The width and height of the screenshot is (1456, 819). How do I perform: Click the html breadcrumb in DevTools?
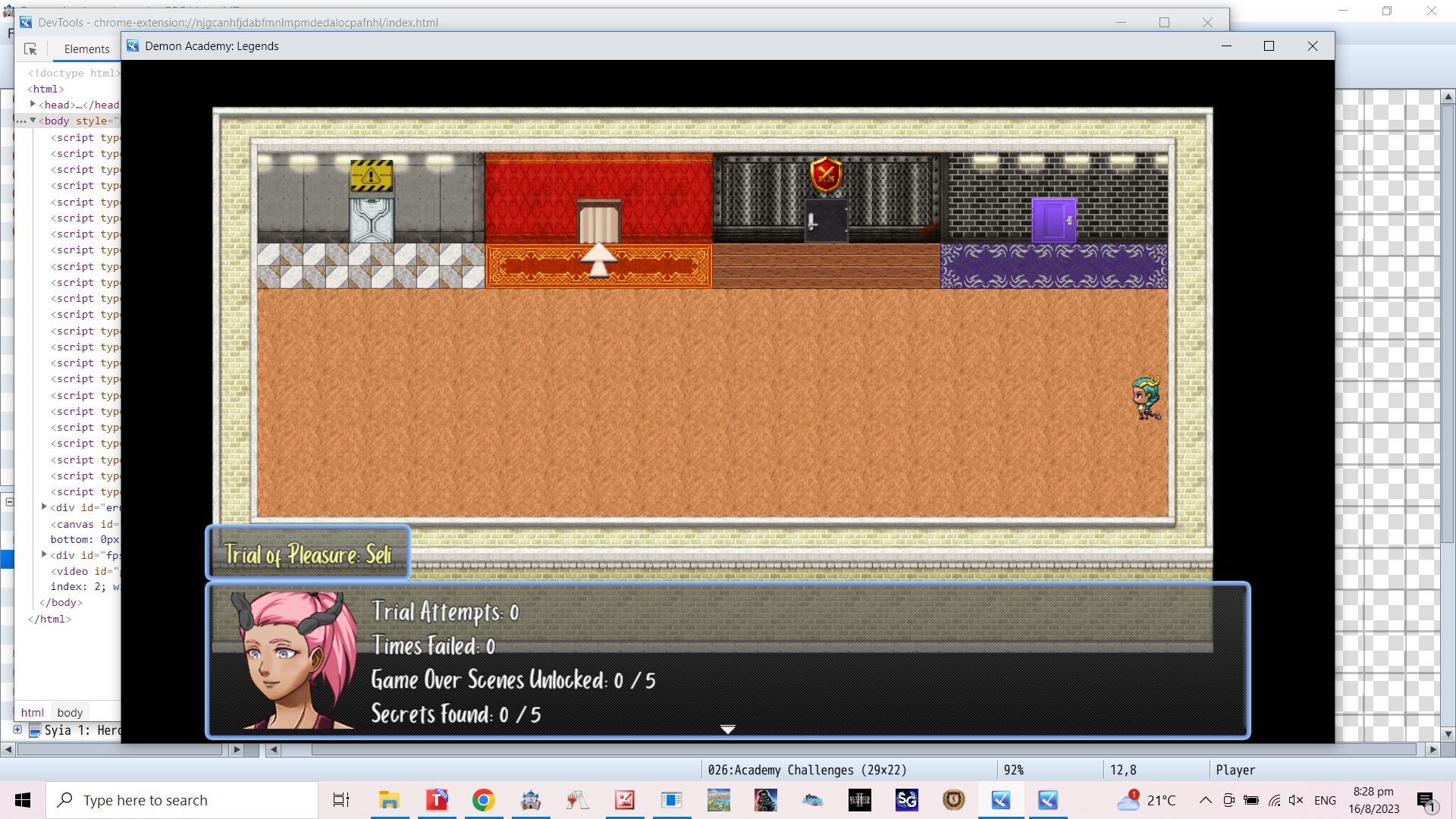pos(32,712)
